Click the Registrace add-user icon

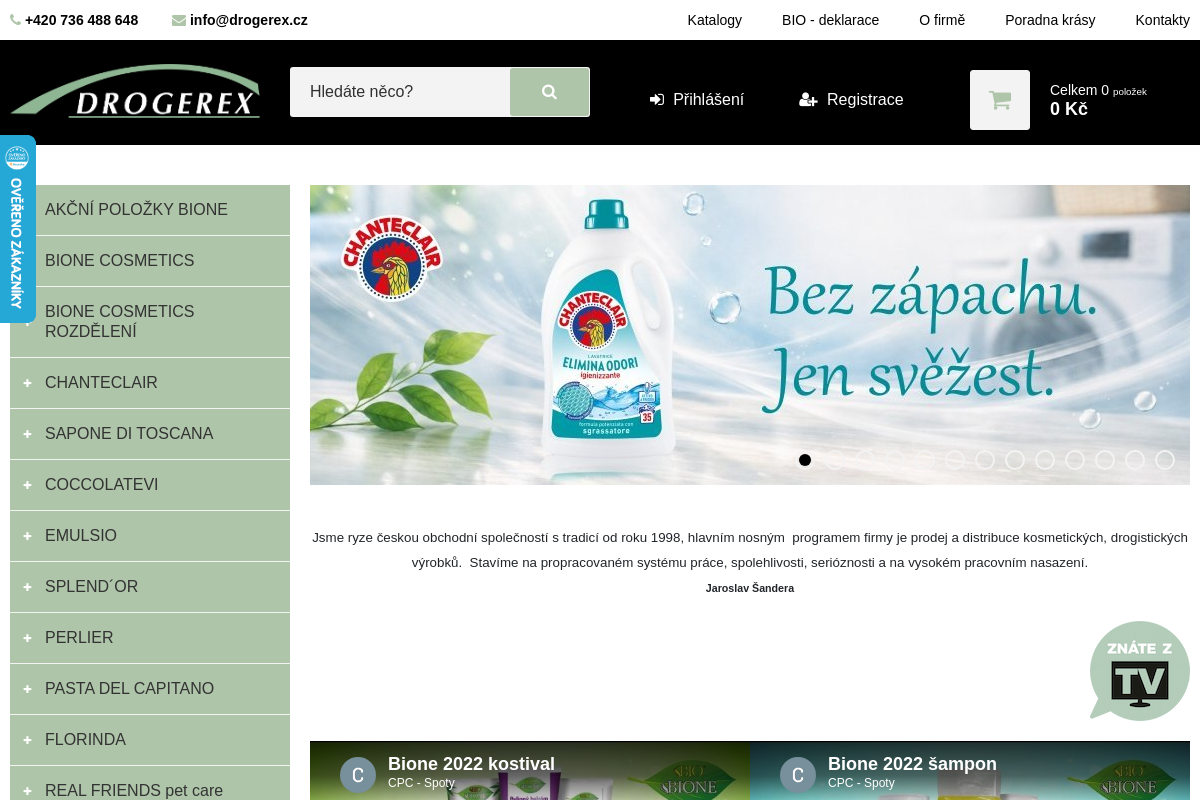808,100
